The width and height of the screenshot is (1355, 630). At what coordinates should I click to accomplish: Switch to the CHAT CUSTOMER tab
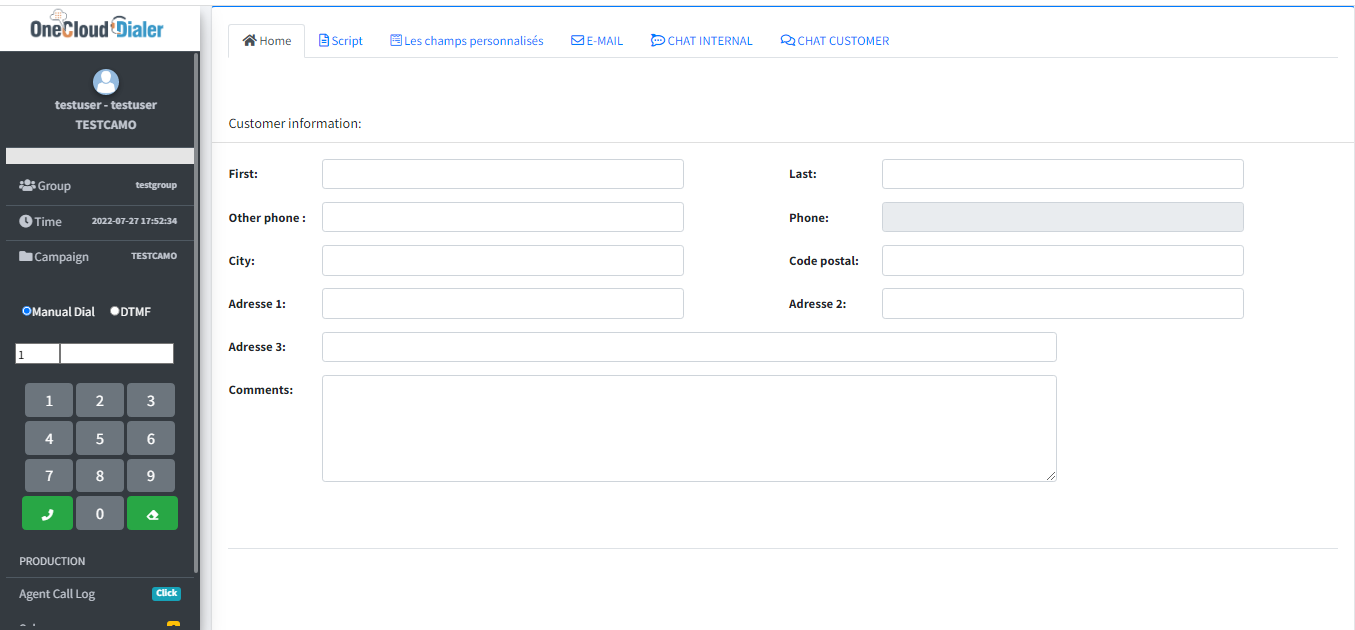[834, 41]
